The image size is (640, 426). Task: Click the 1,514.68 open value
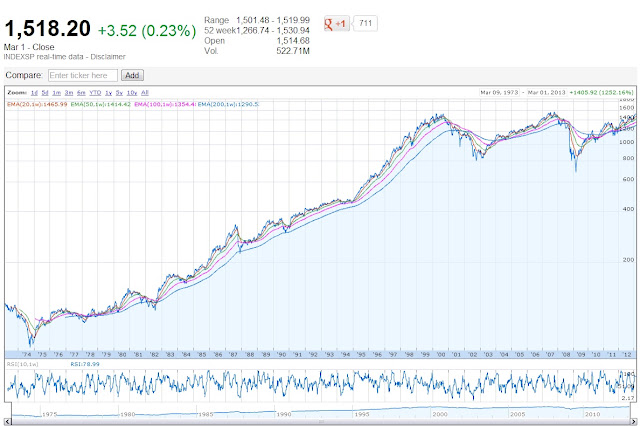pos(293,41)
